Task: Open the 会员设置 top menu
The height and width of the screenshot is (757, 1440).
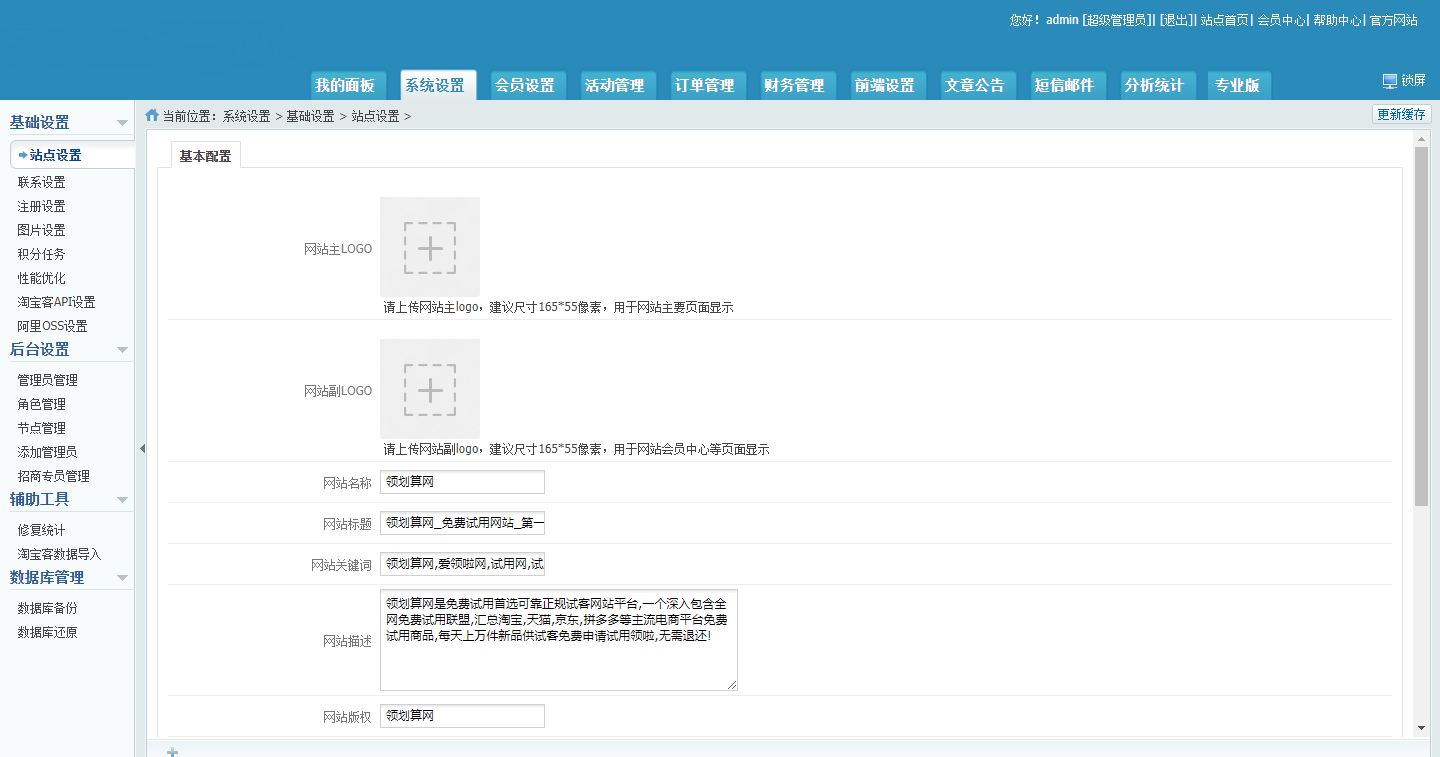Action: (524, 86)
